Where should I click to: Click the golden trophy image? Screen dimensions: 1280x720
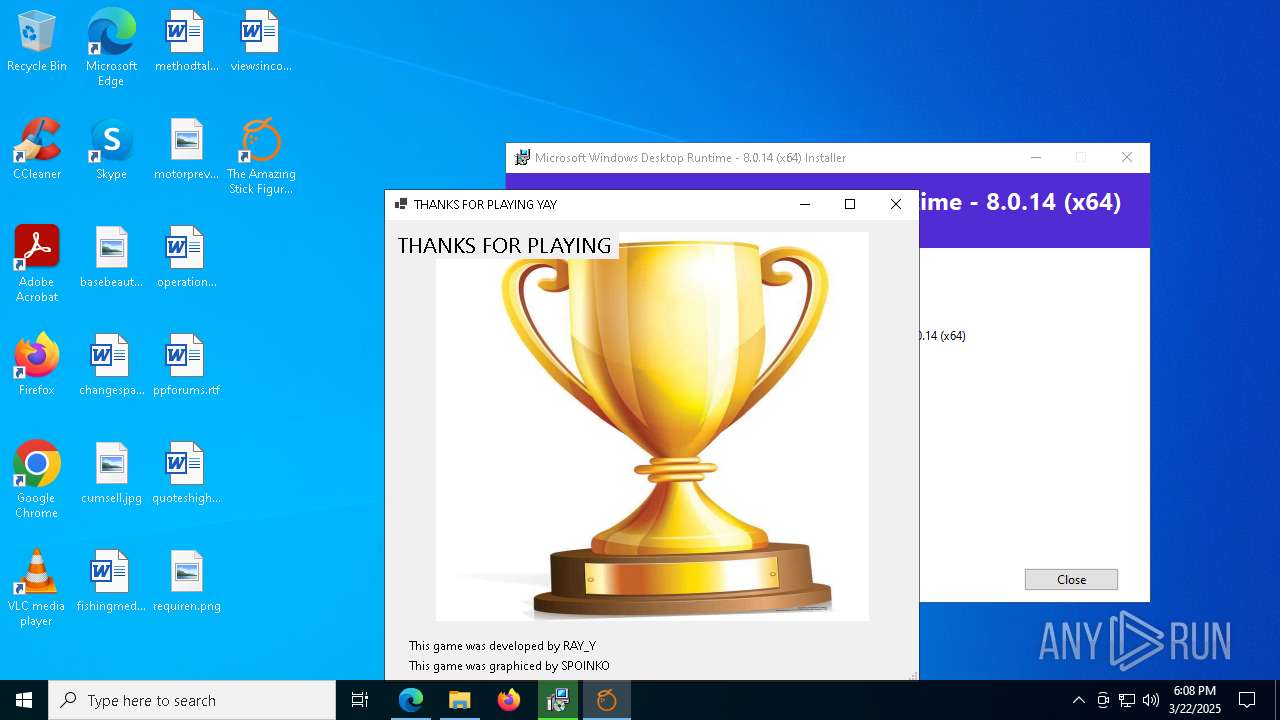652,427
